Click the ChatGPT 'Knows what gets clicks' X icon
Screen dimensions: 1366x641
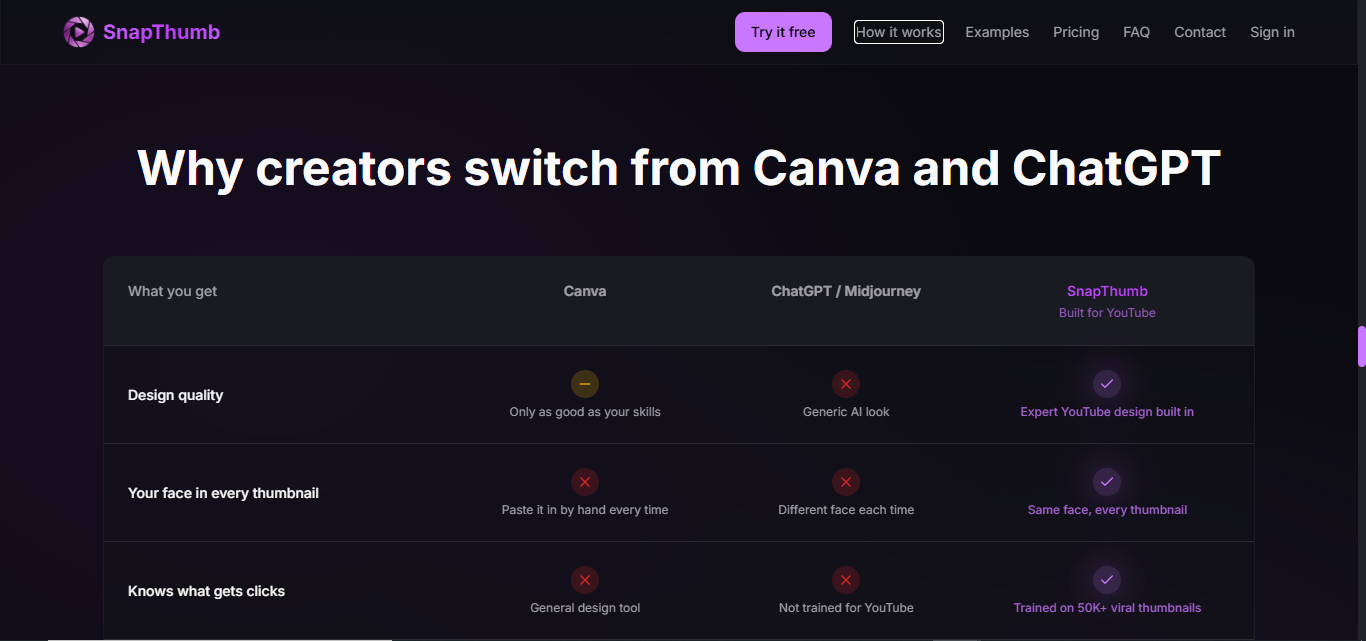(846, 580)
